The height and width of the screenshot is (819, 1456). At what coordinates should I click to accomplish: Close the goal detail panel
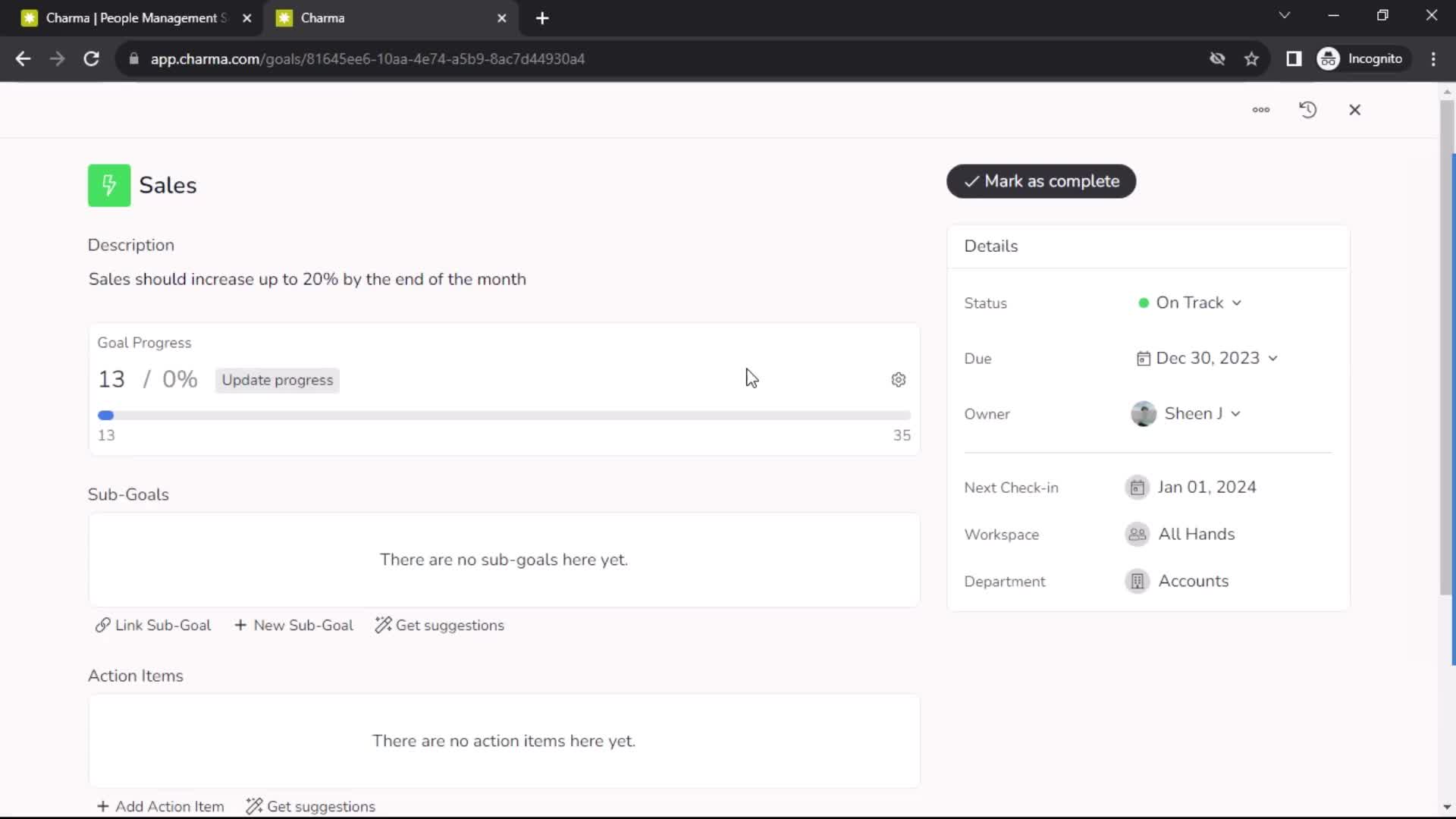tap(1355, 109)
